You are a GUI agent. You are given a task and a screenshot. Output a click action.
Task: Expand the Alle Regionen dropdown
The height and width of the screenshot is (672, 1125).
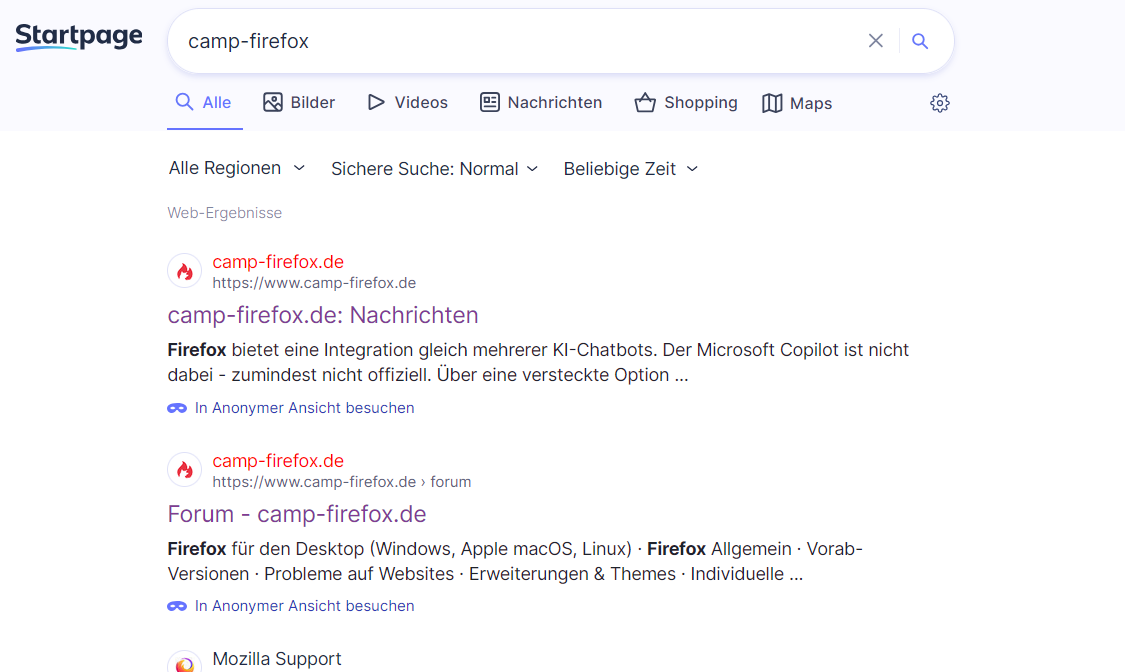[237, 168]
